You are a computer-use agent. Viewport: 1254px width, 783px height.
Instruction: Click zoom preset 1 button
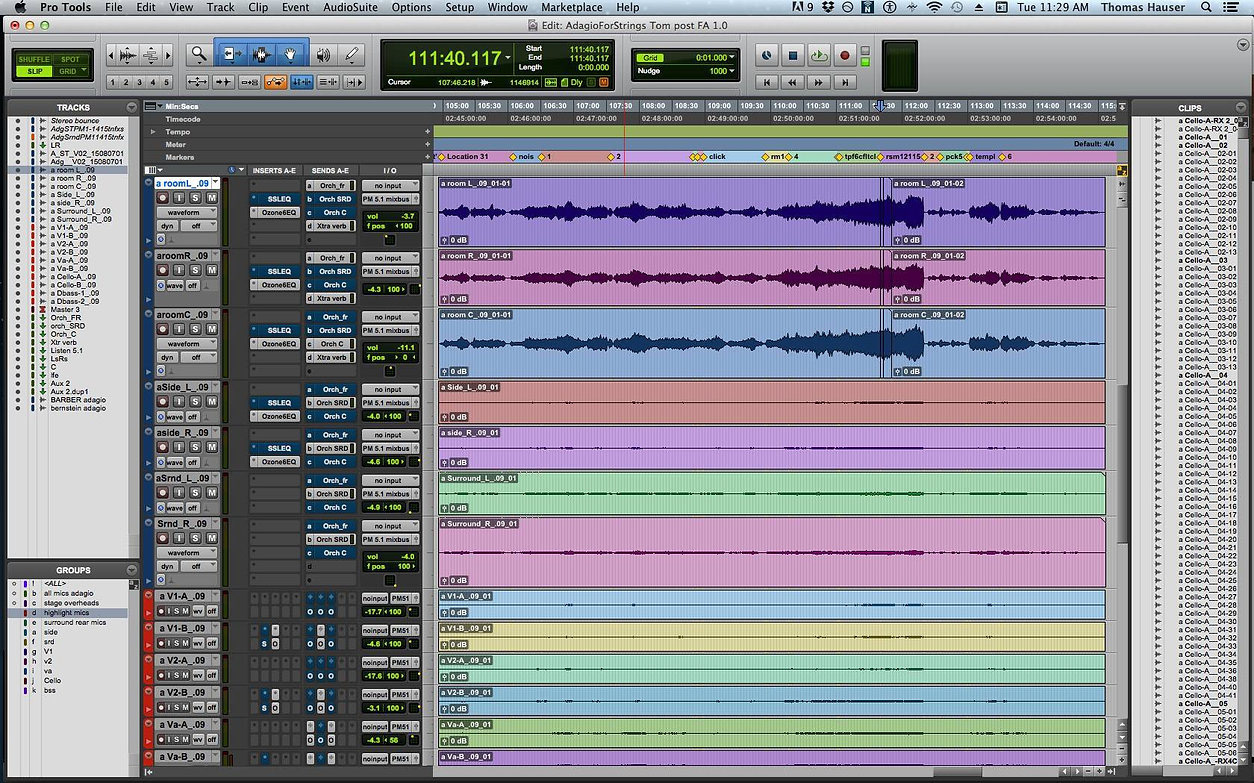113,82
